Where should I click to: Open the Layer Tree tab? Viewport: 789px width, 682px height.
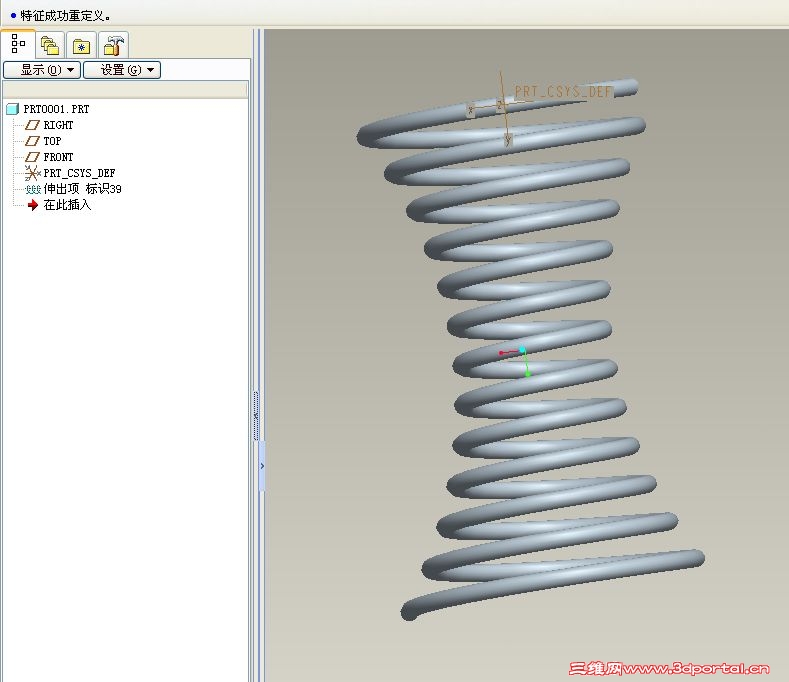[x=50, y=46]
